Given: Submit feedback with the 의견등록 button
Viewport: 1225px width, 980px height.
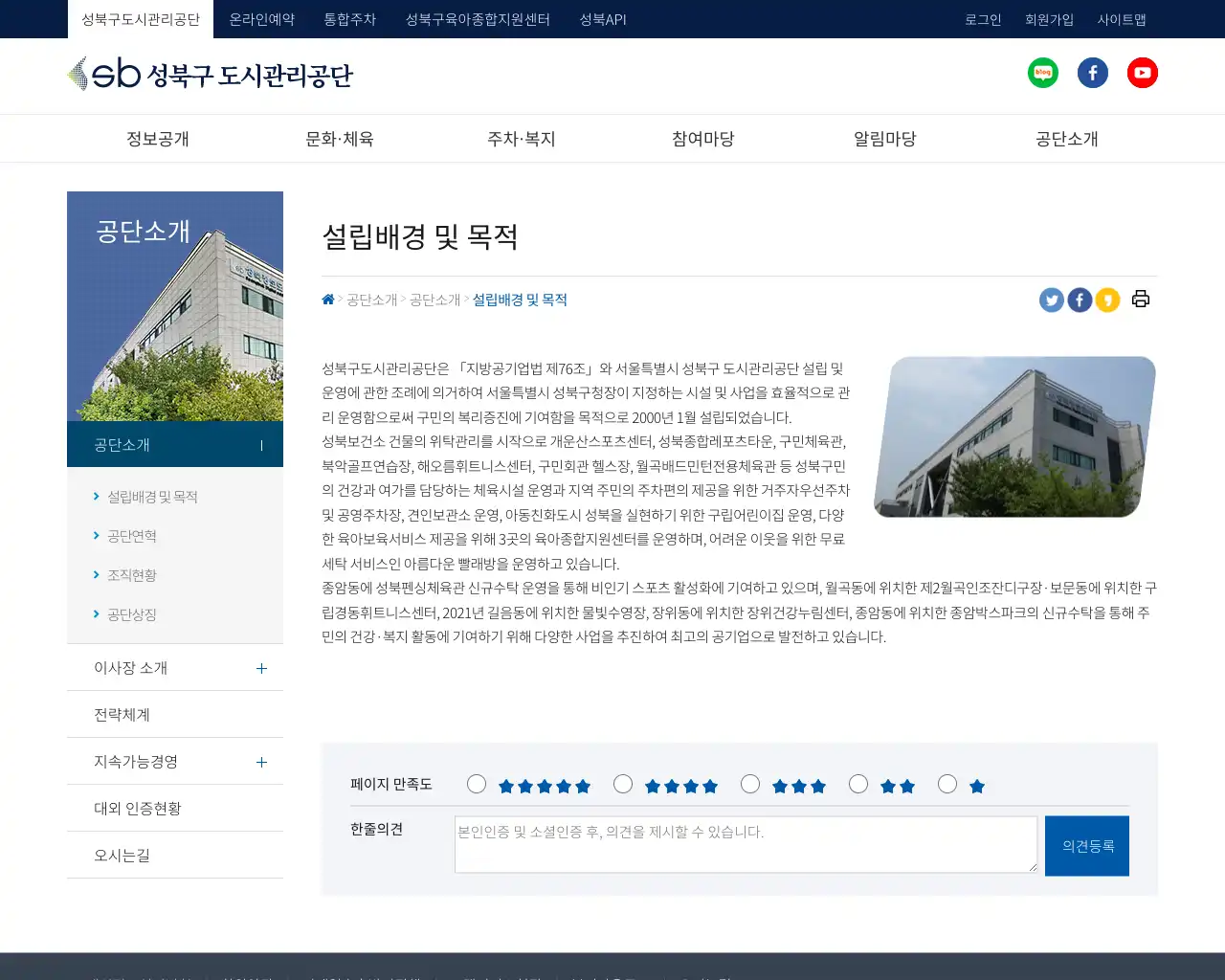Looking at the screenshot, I should (x=1087, y=845).
